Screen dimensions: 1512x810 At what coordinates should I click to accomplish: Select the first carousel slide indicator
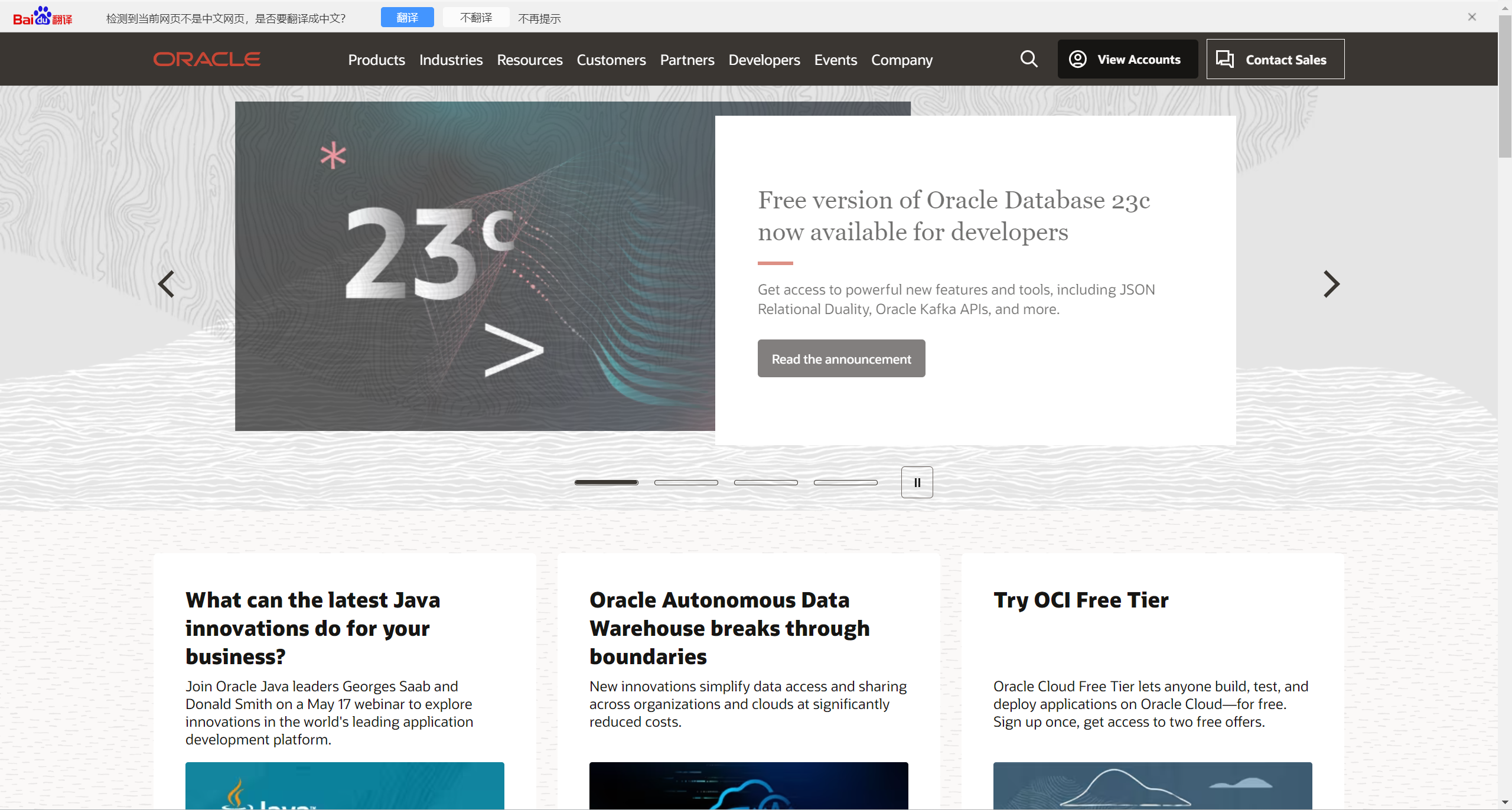607,482
